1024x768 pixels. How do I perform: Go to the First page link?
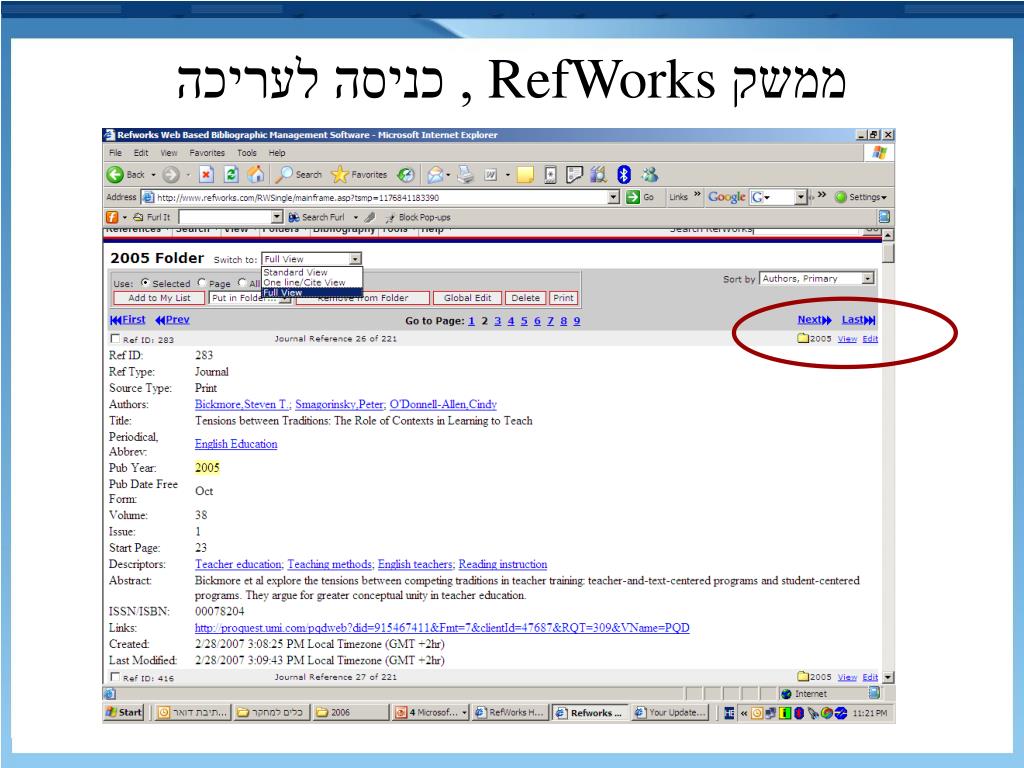pyautogui.click(x=128, y=319)
